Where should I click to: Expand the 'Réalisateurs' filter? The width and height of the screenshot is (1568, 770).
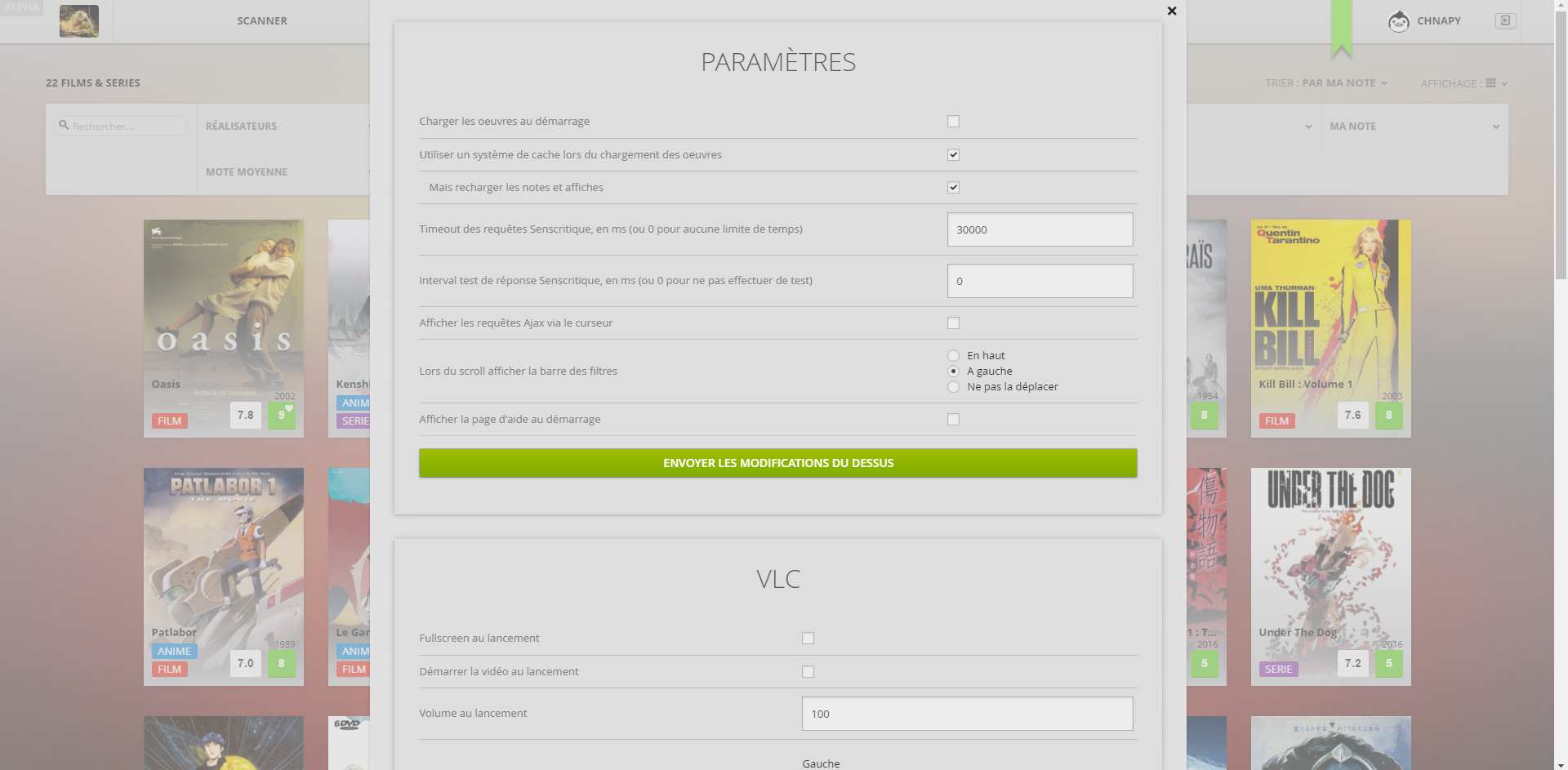coord(282,127)
